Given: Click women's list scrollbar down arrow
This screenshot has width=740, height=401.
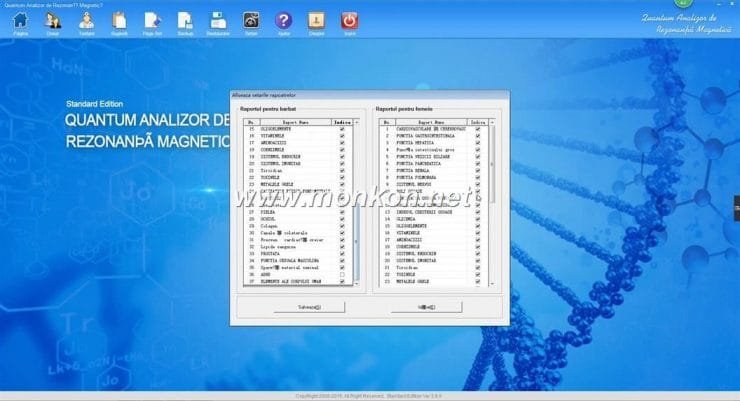Looking at the screenshot, I should click(x=492, y=284).
